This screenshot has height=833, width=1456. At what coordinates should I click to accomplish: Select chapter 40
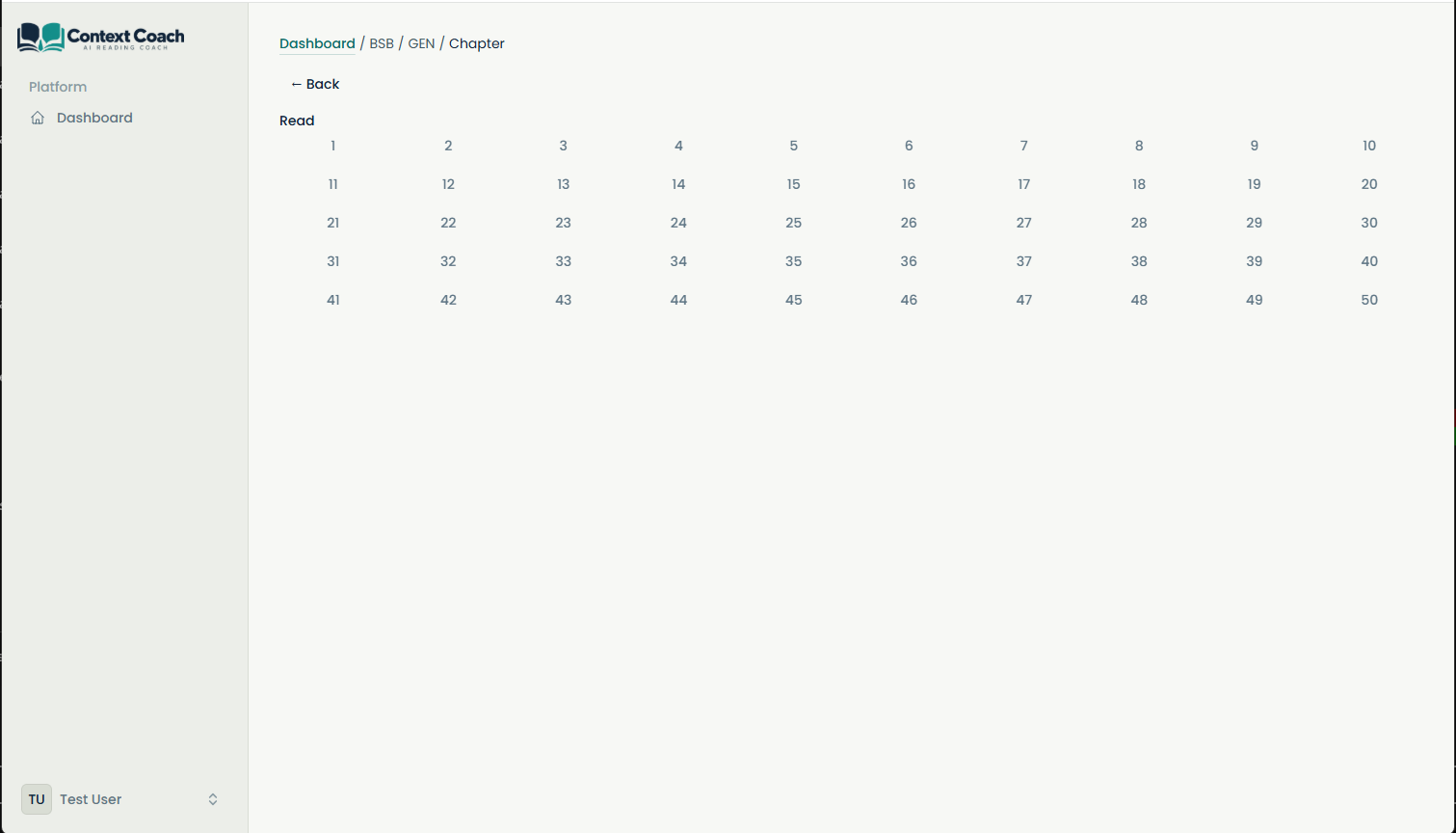pos(1369,261)
